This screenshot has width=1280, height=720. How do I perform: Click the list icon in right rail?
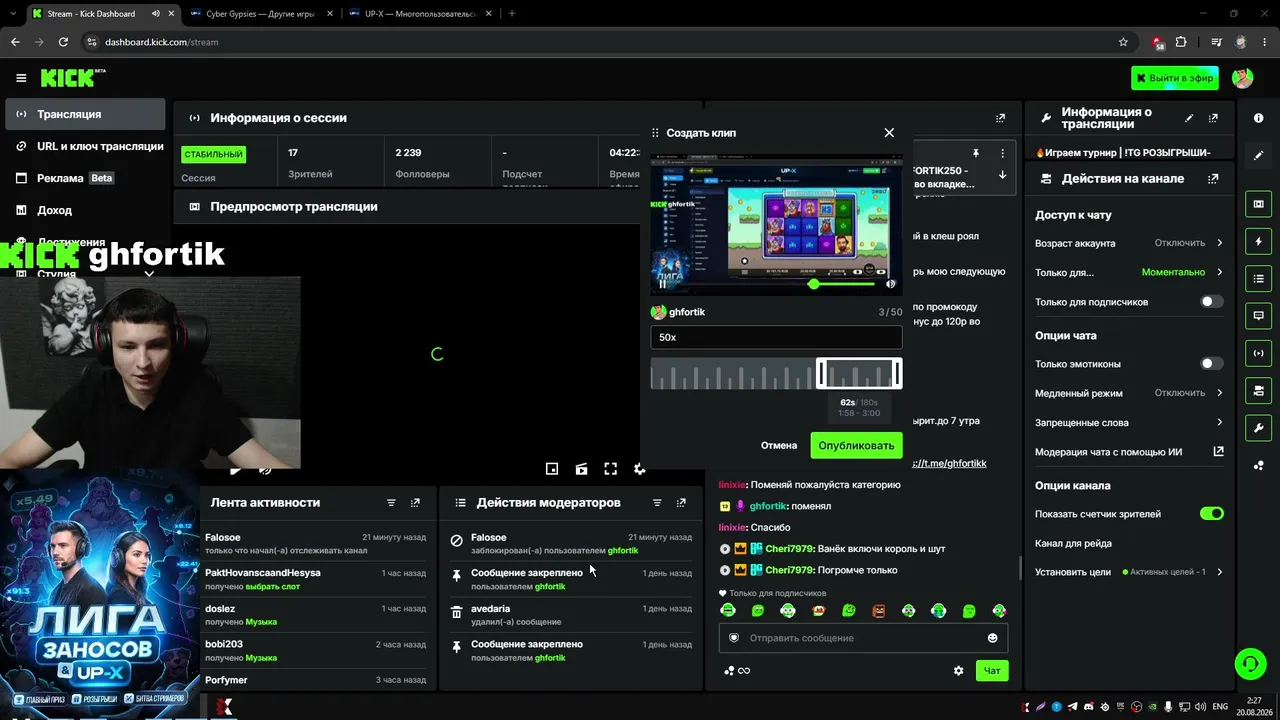tap(1258, 279)
